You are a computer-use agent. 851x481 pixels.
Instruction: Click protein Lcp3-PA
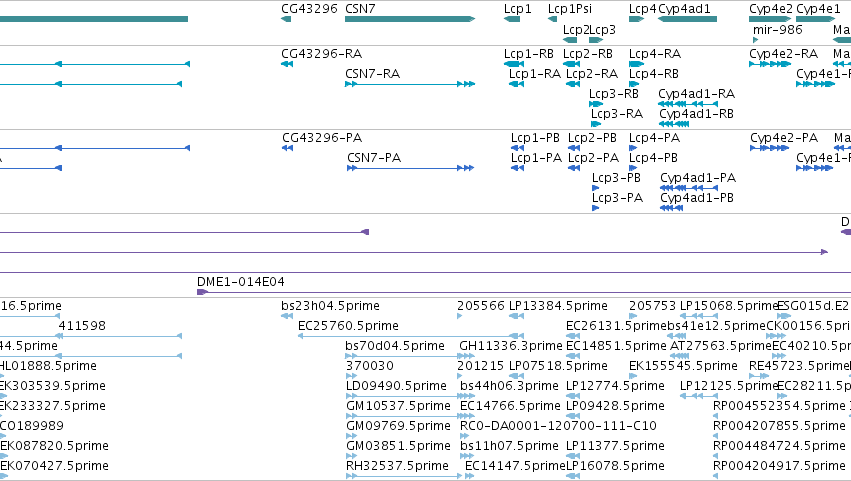point(617,198)
